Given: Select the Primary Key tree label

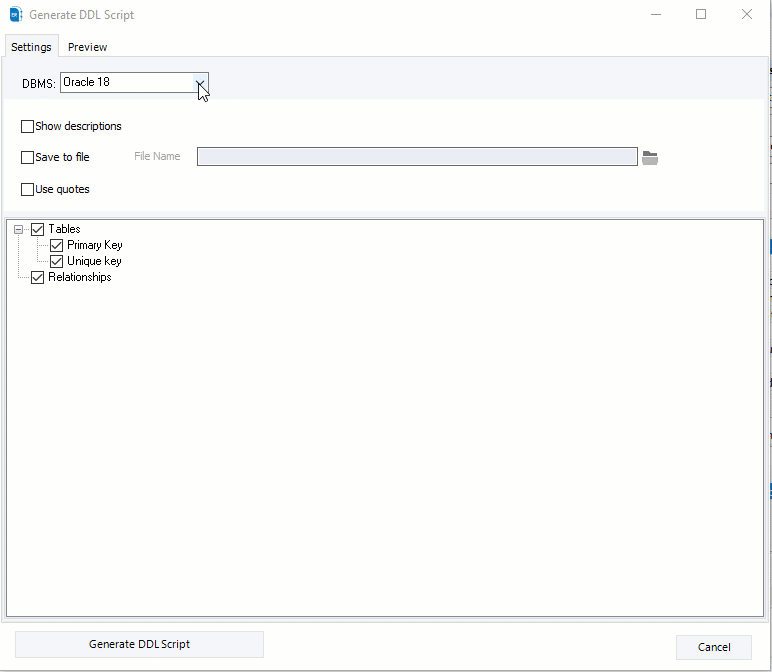Looking at the screenshot, I should coord(95,245).
